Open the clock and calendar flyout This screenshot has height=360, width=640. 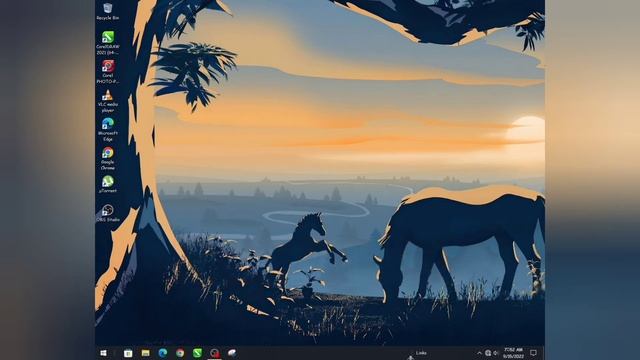coord(513,353)
